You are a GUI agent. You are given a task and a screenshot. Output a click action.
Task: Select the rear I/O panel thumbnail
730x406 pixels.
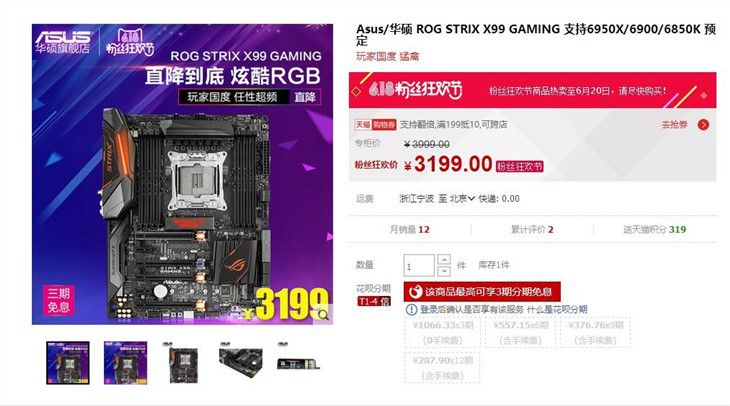pyautogui.click(x=298, y=363)
